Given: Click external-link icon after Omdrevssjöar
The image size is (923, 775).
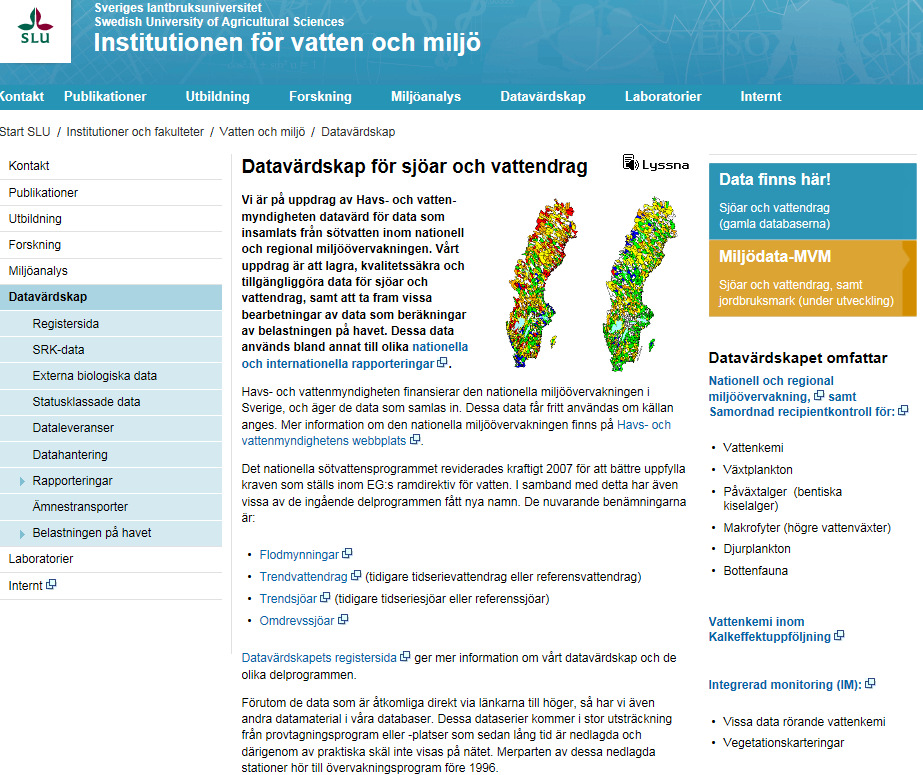Looking at the screenshot, I should tap(343, 619).
